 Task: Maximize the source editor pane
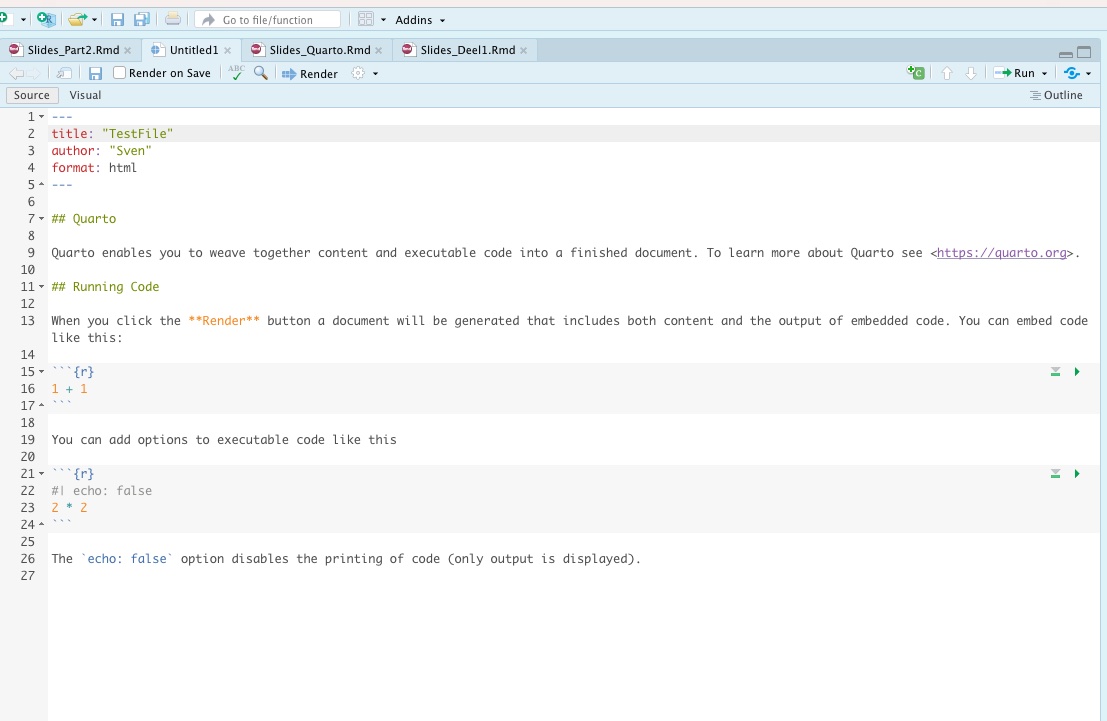1084,52
